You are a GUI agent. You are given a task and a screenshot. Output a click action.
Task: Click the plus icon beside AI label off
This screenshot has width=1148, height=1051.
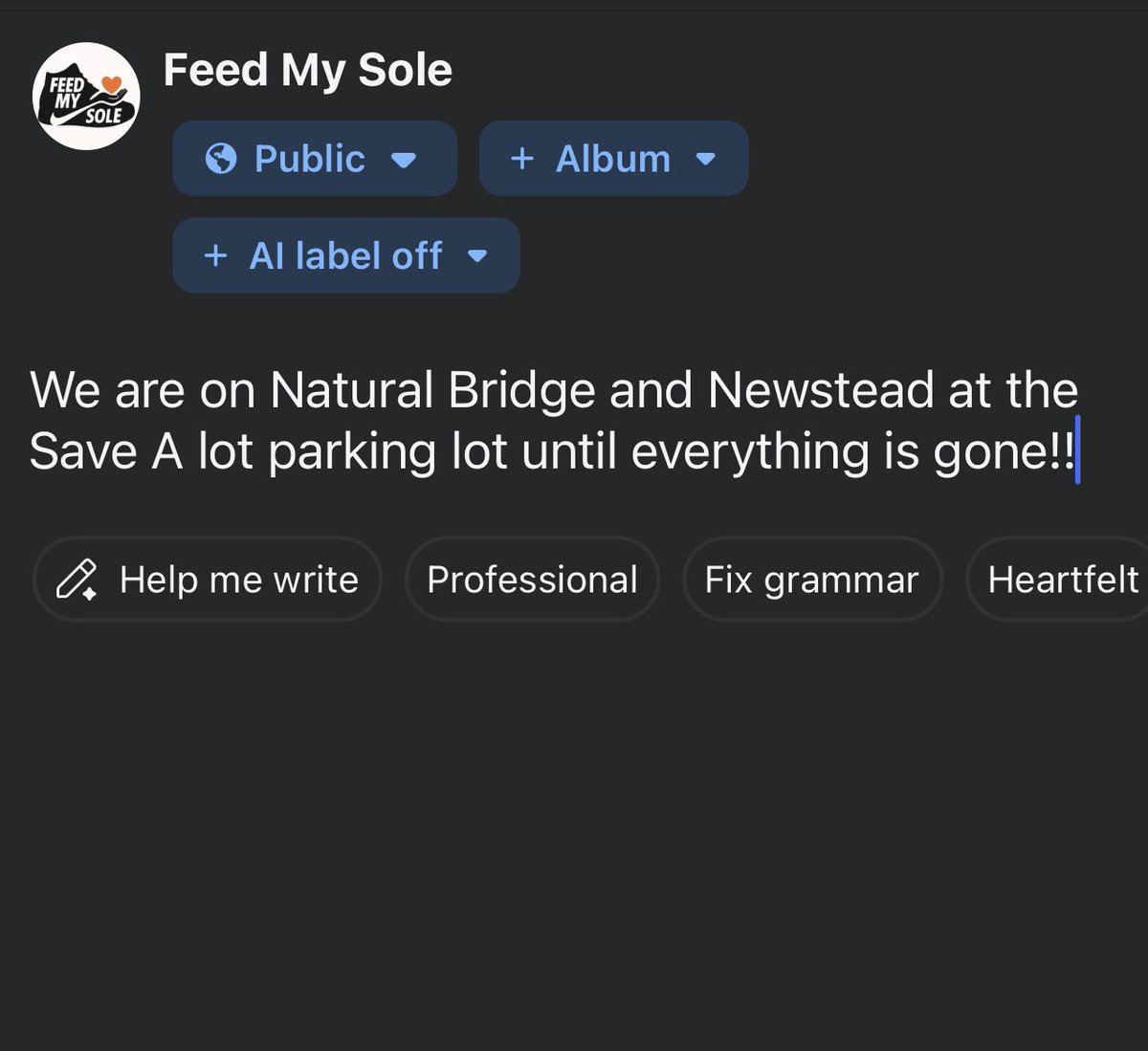click(x=216, y=255)
